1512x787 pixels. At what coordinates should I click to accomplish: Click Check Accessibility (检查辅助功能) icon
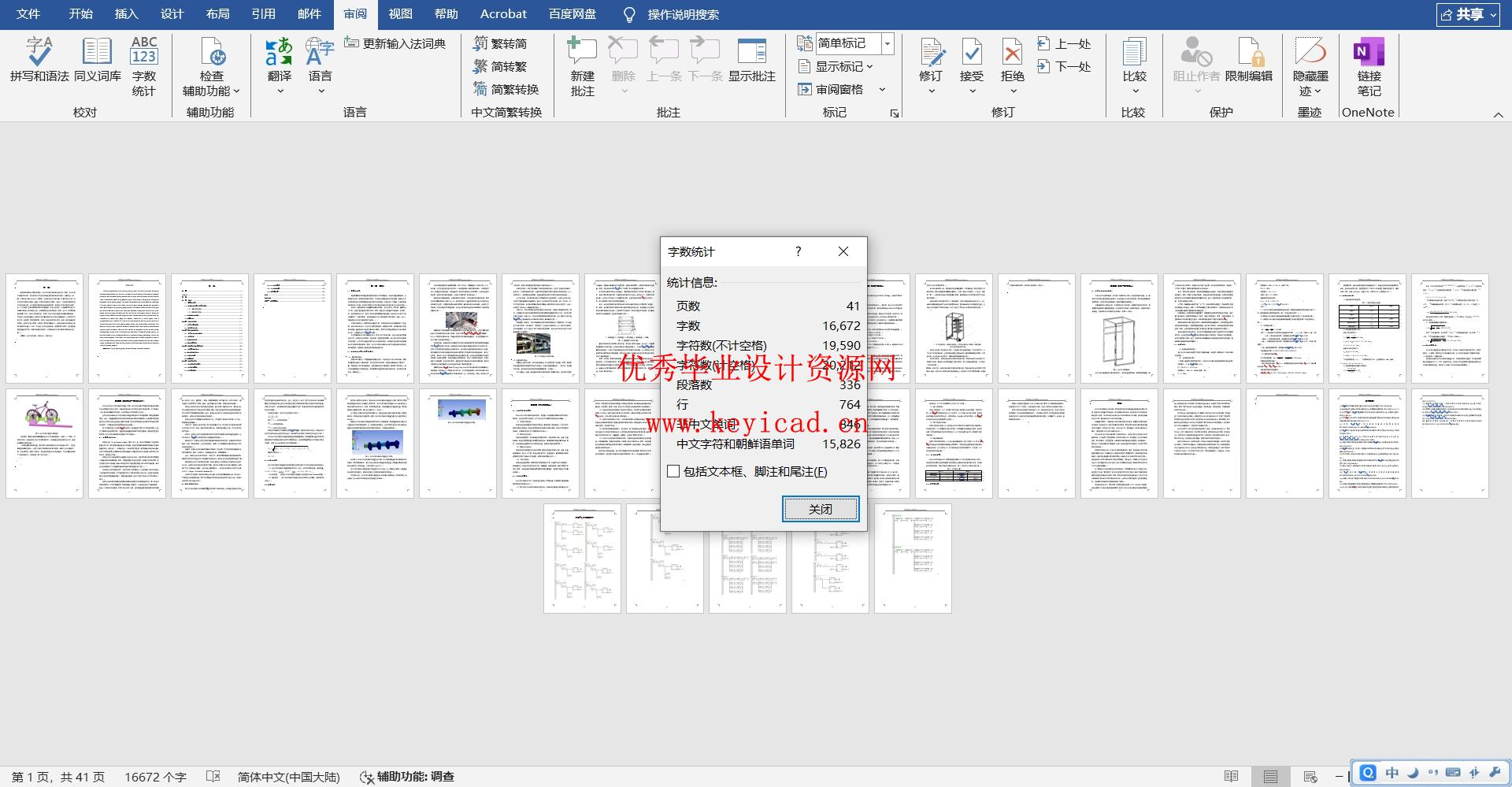click(x=212, y=52)
